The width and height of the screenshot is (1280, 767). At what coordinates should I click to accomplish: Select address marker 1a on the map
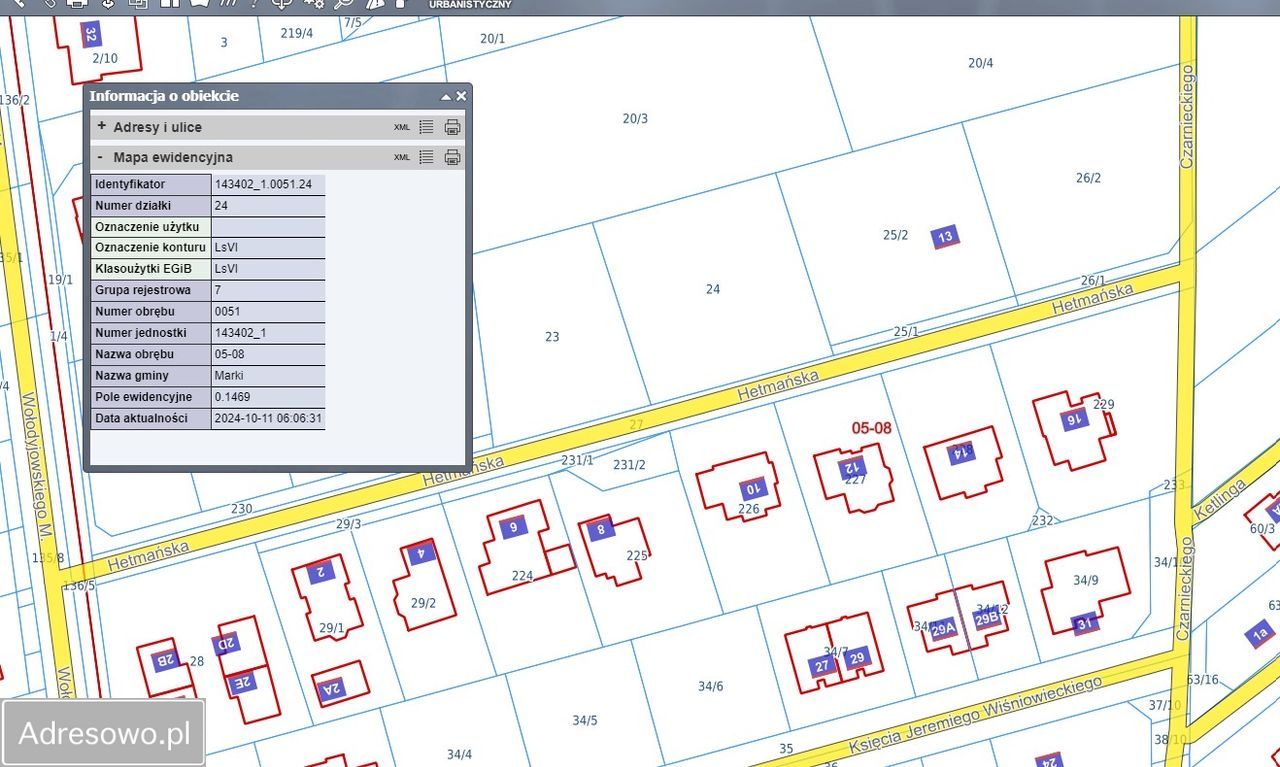pos(1259,634)
